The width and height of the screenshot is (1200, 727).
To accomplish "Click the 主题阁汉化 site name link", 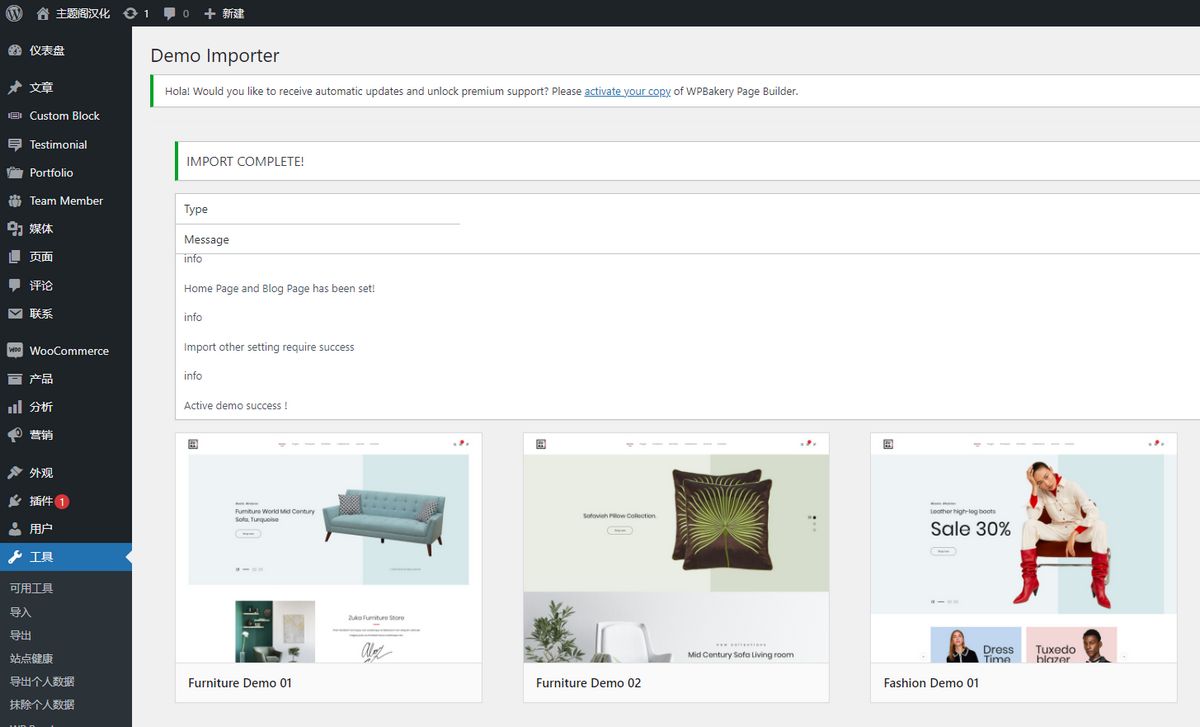I will [83, 14].
